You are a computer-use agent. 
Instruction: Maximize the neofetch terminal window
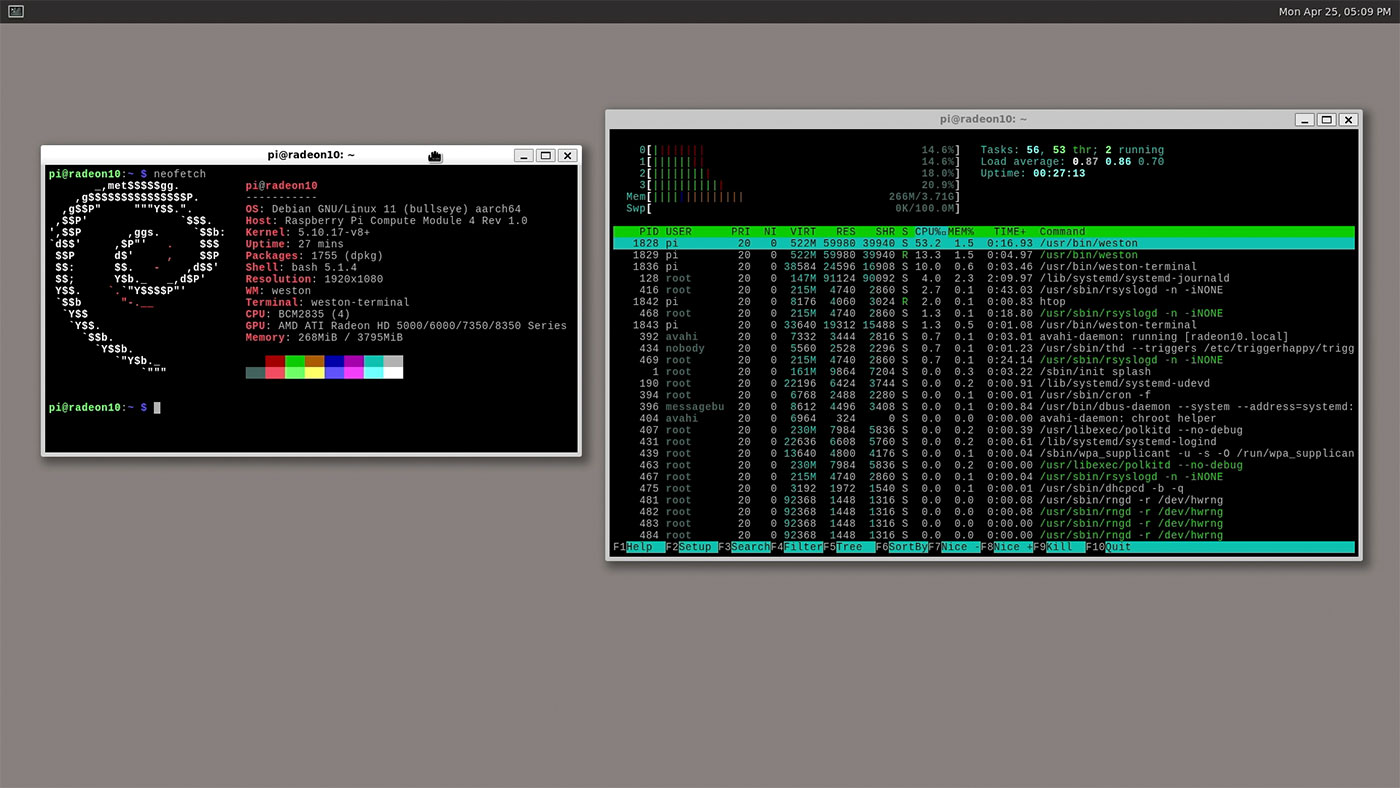tap(546, 155)
